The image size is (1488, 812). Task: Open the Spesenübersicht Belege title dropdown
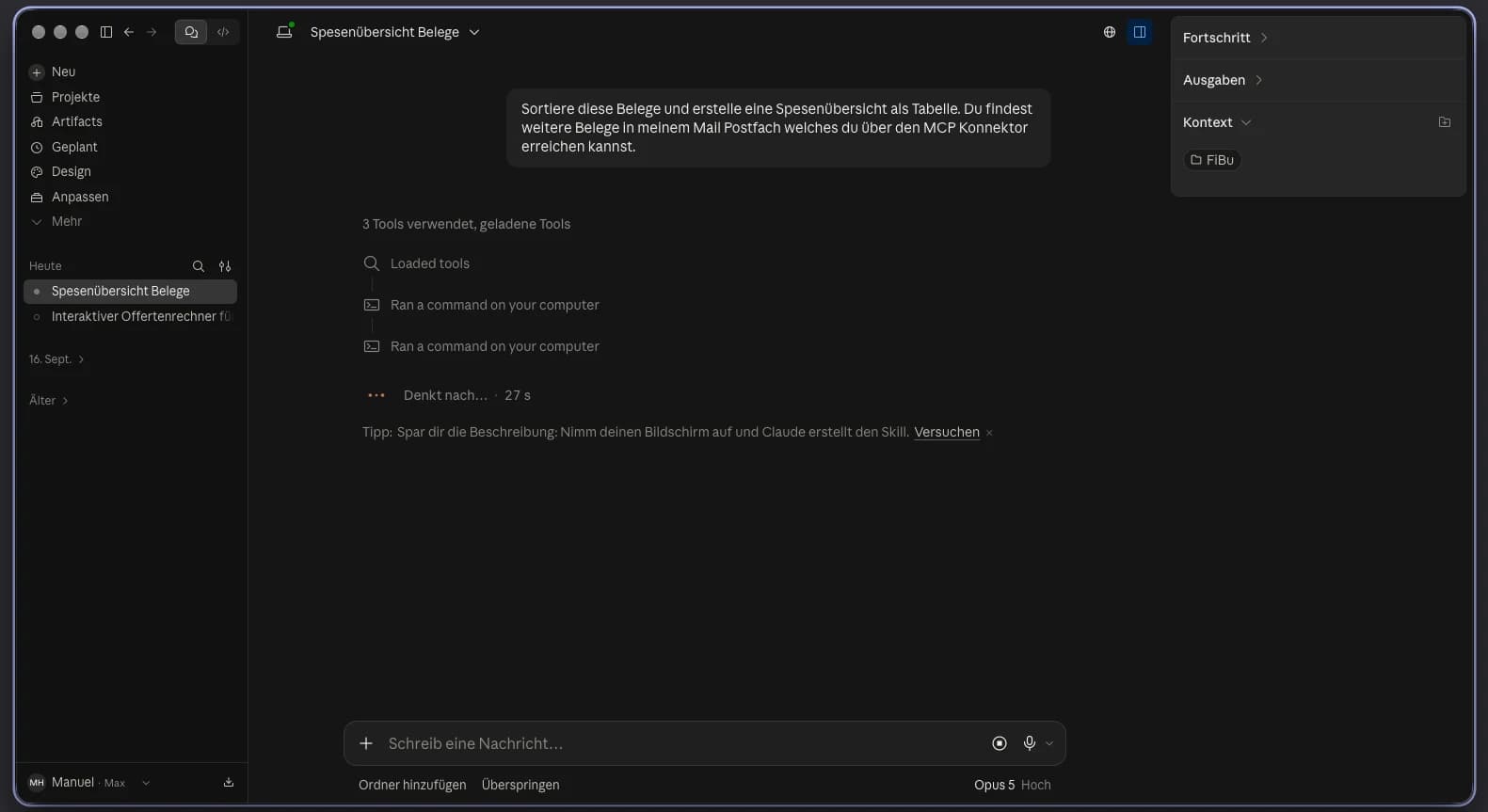pyautogui.click(x=395, y=32)
